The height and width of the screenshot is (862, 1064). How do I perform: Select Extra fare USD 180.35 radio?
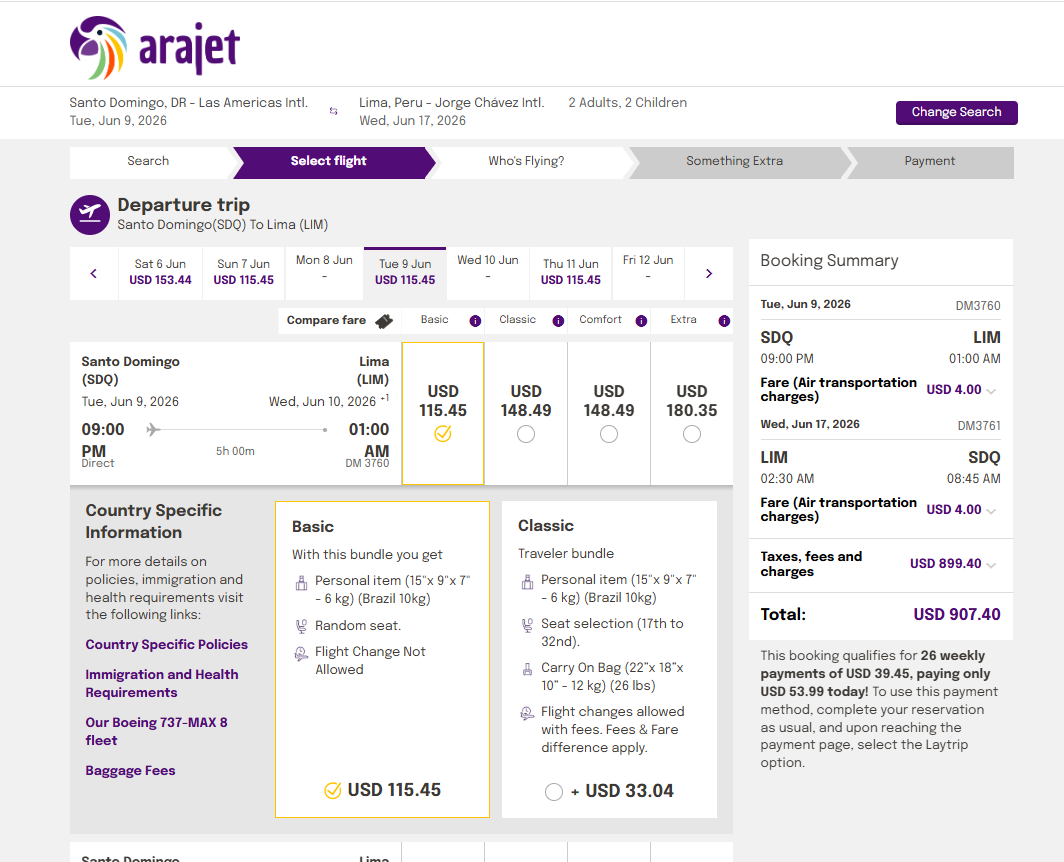click(x=691, y=434)
